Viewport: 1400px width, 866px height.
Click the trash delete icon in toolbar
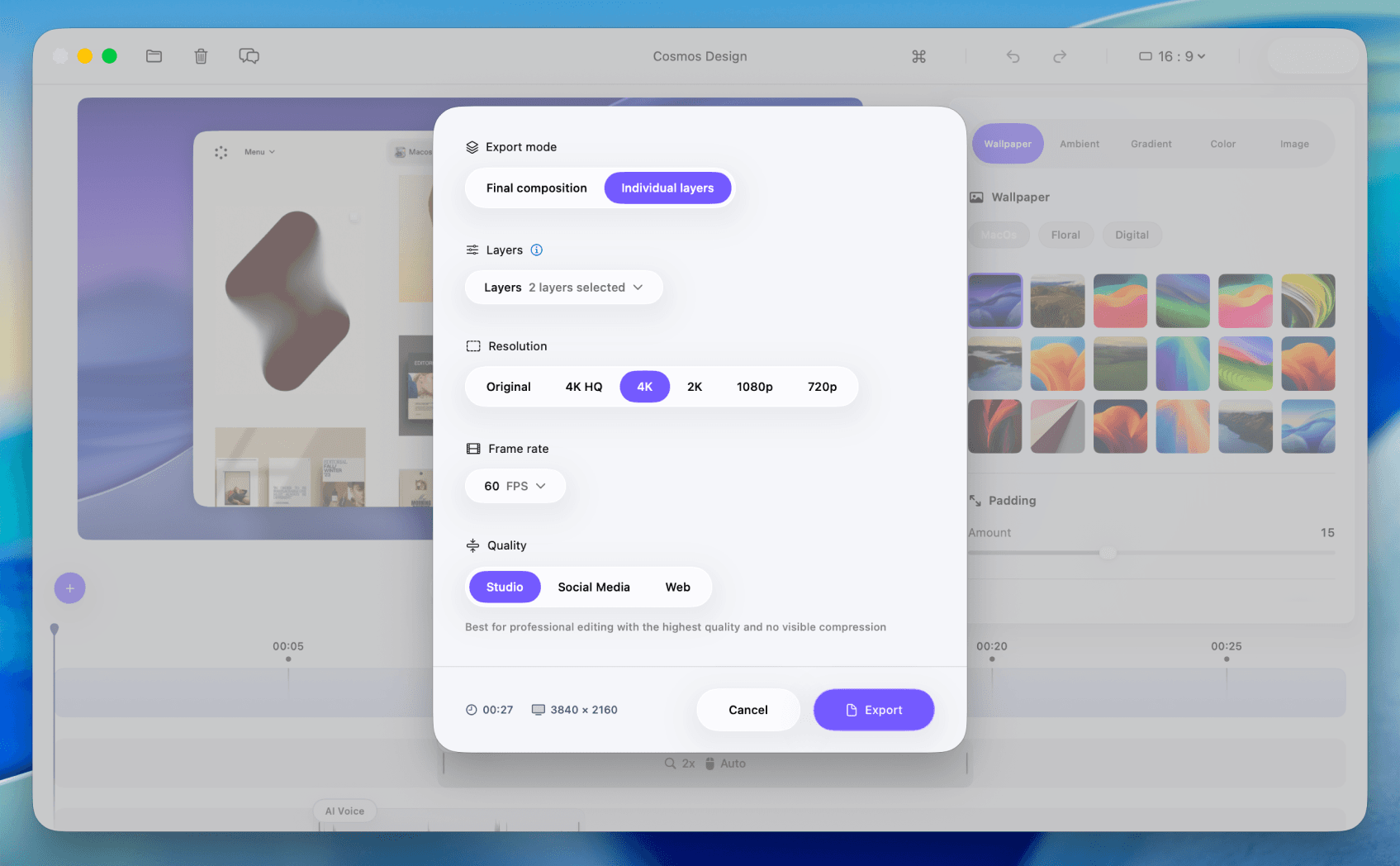tap(201, 56)
